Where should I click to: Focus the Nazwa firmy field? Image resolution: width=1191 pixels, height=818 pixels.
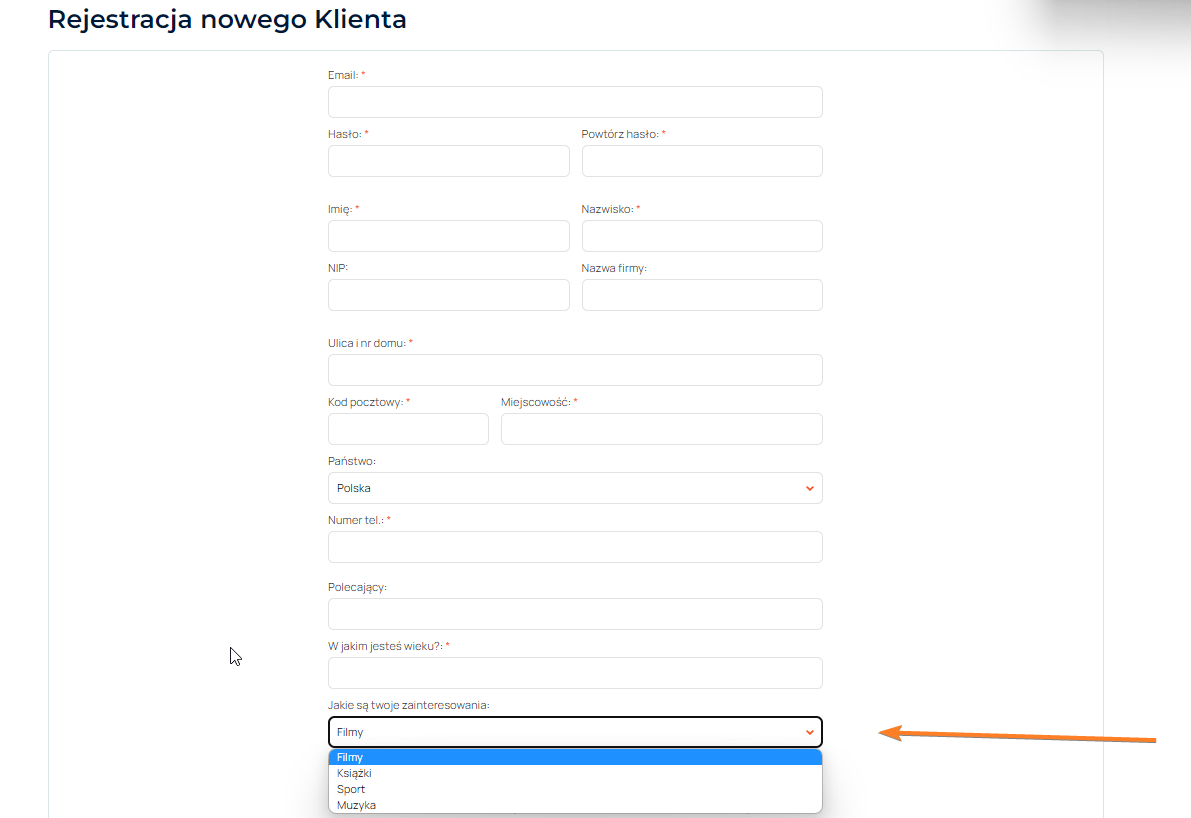702,295
